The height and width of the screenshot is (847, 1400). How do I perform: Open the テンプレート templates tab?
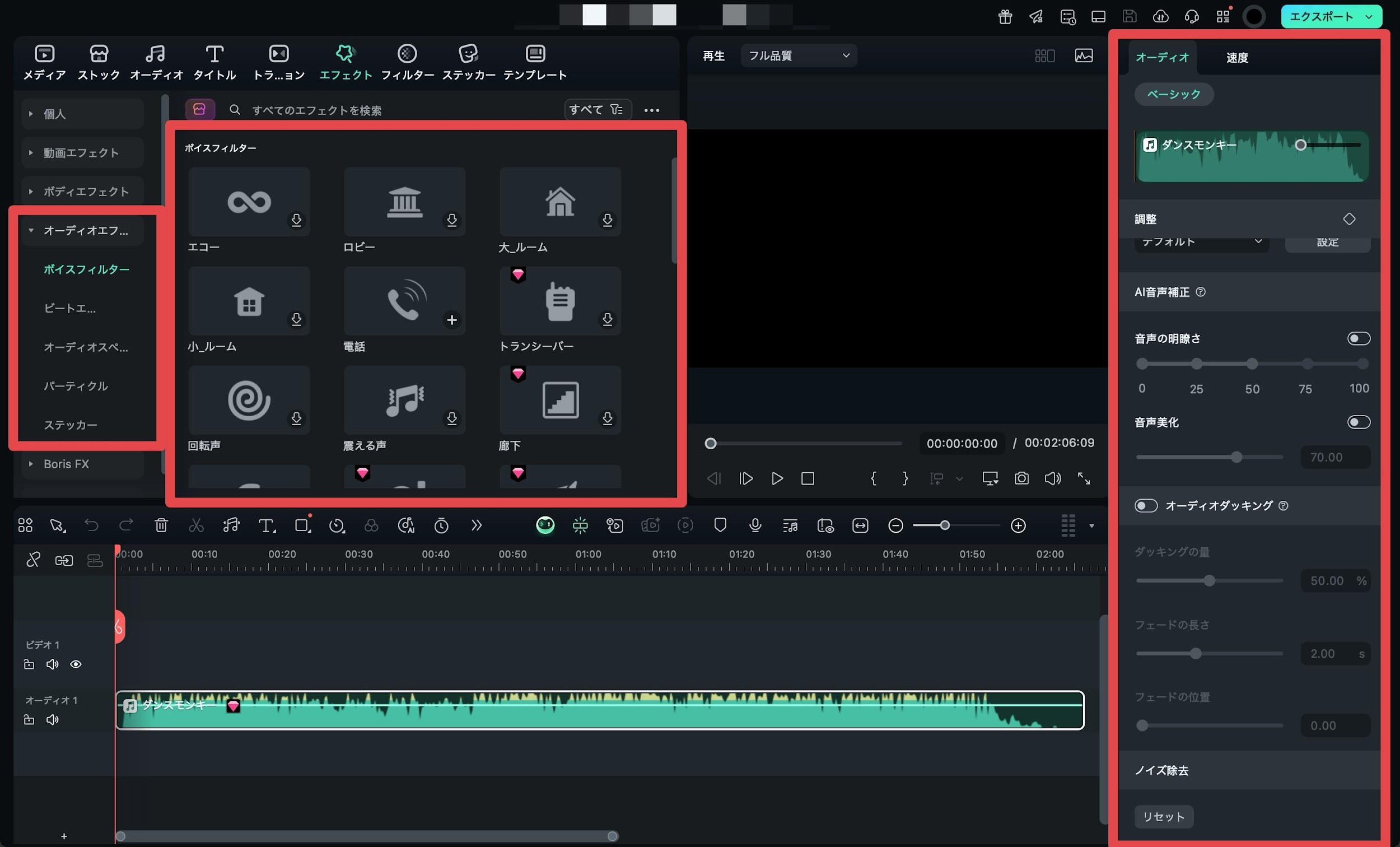(x=535, y=62)
